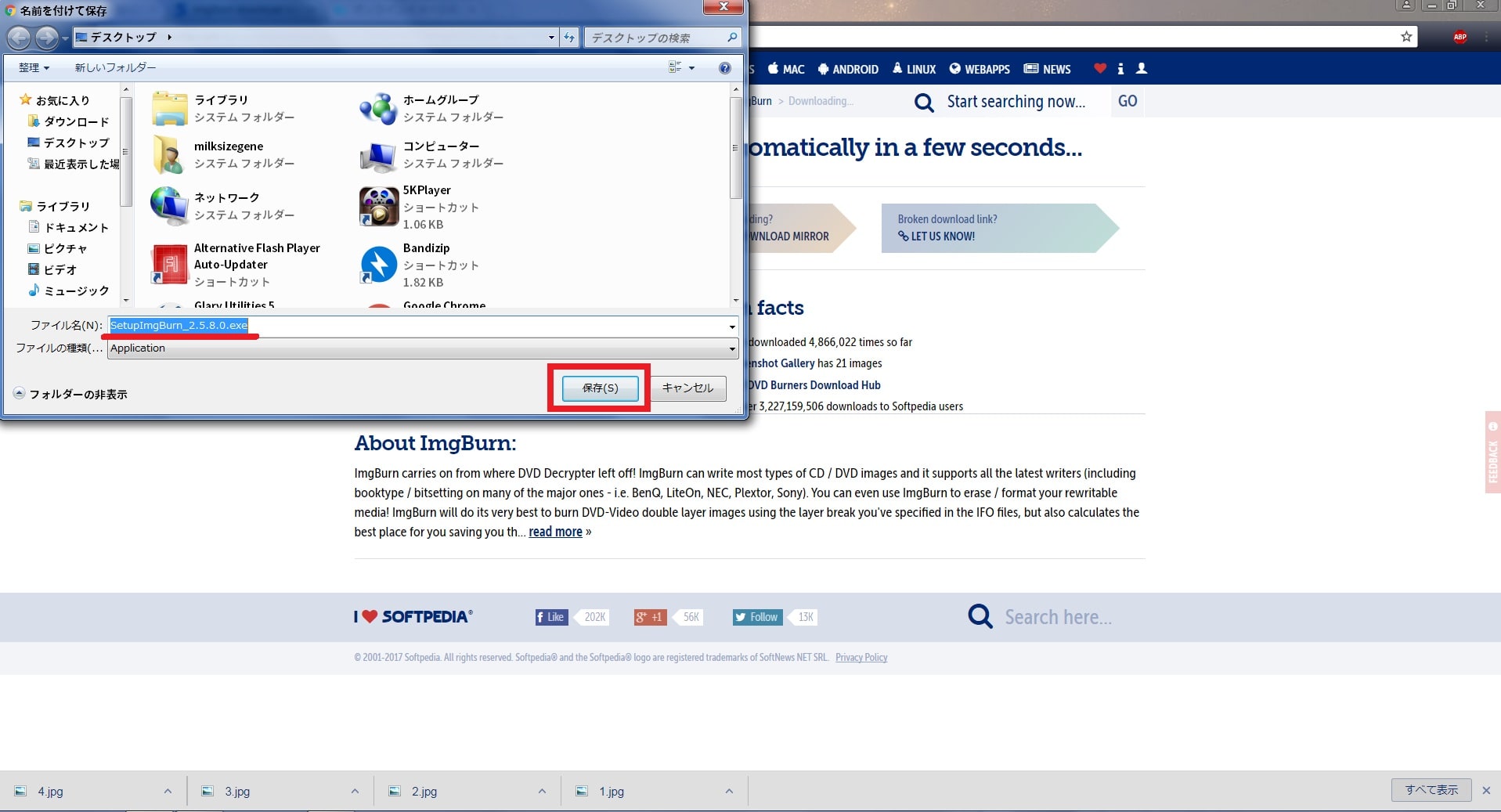Open the ANDROID category in Softpedia menu

click(848, 69)
